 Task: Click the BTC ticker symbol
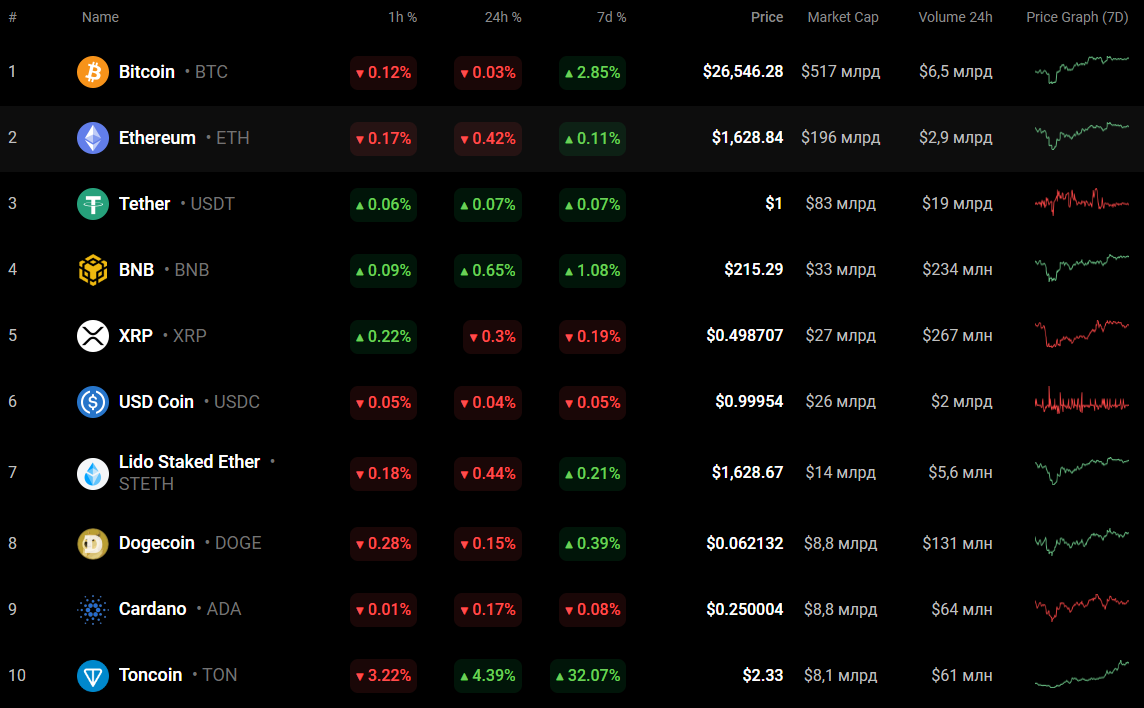pos(212,72)
